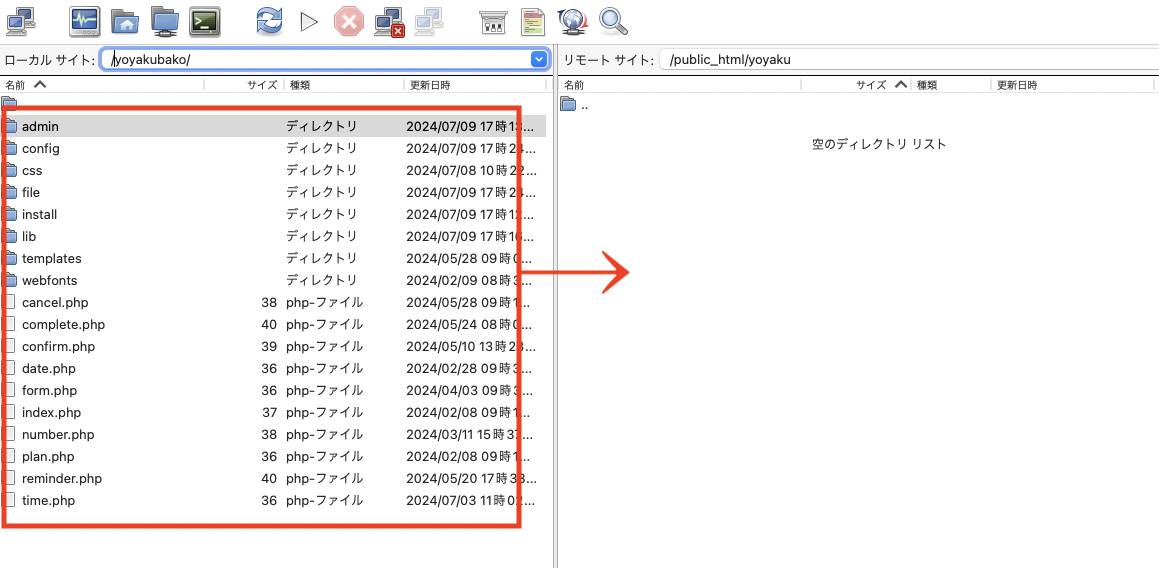This screenshot has width=1159, height=568.
Task: Reconnect to the last server
Action: tap(429, 21)
